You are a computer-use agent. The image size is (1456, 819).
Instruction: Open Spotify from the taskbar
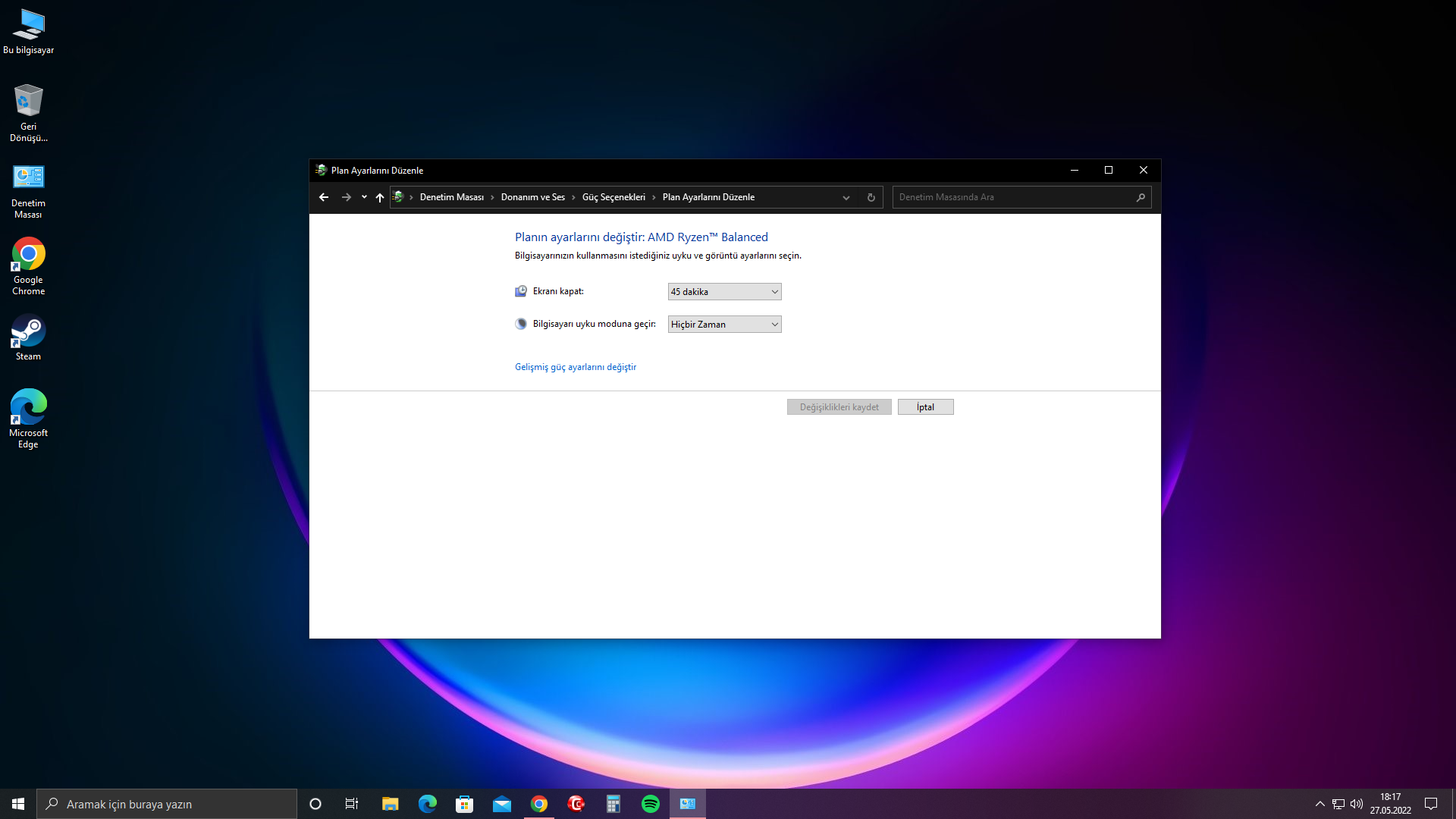[x=651, y=804]
